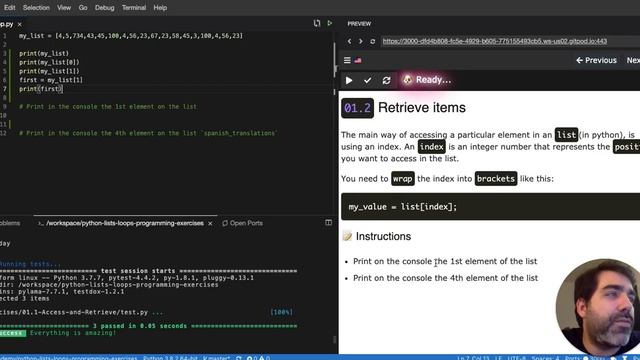Click the first = my_list[1] line

[x=51, y=80]
